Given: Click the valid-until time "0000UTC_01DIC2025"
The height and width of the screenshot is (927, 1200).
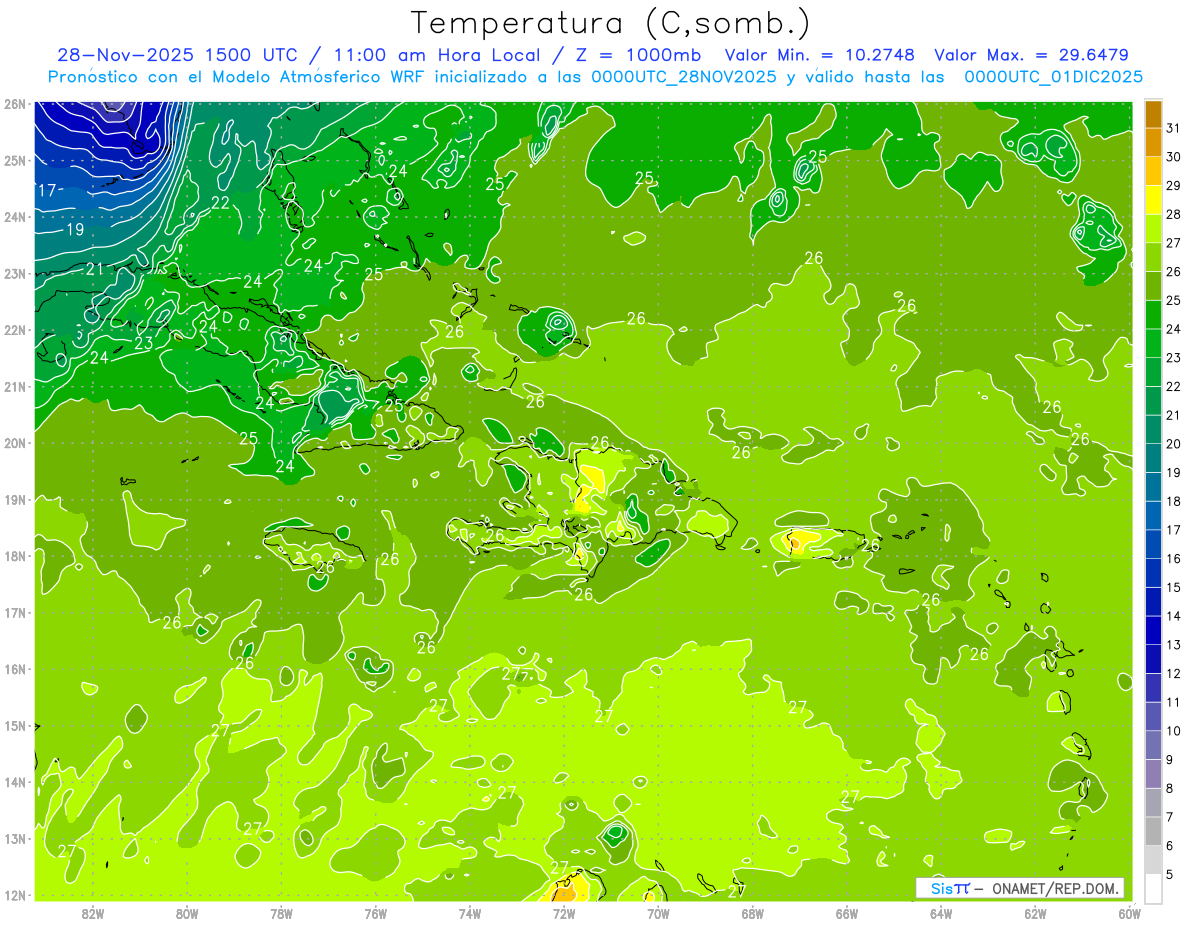Looking at the screenshot, I should [x=1053, y=77].
